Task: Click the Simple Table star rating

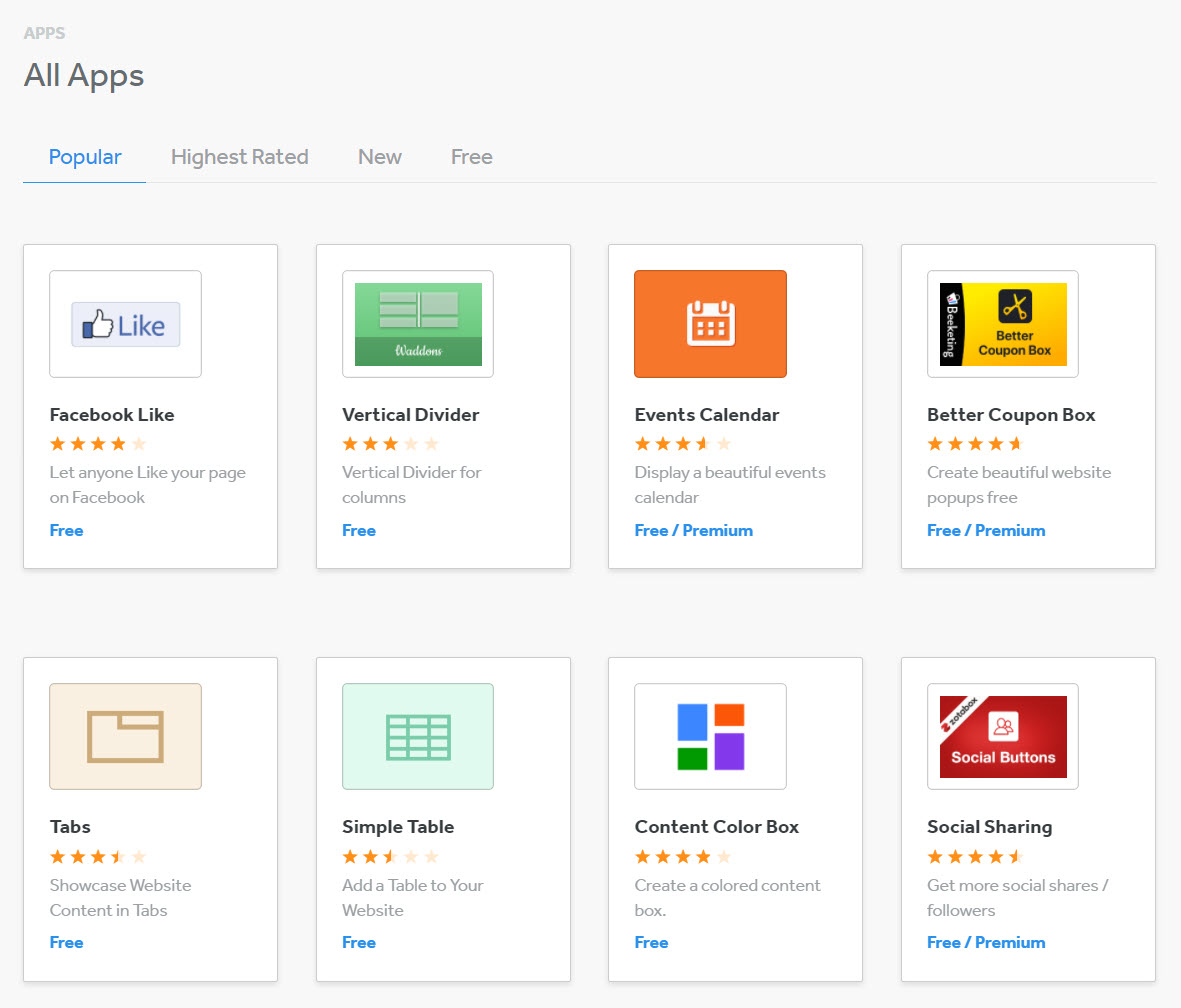Action: coord(390,857)
